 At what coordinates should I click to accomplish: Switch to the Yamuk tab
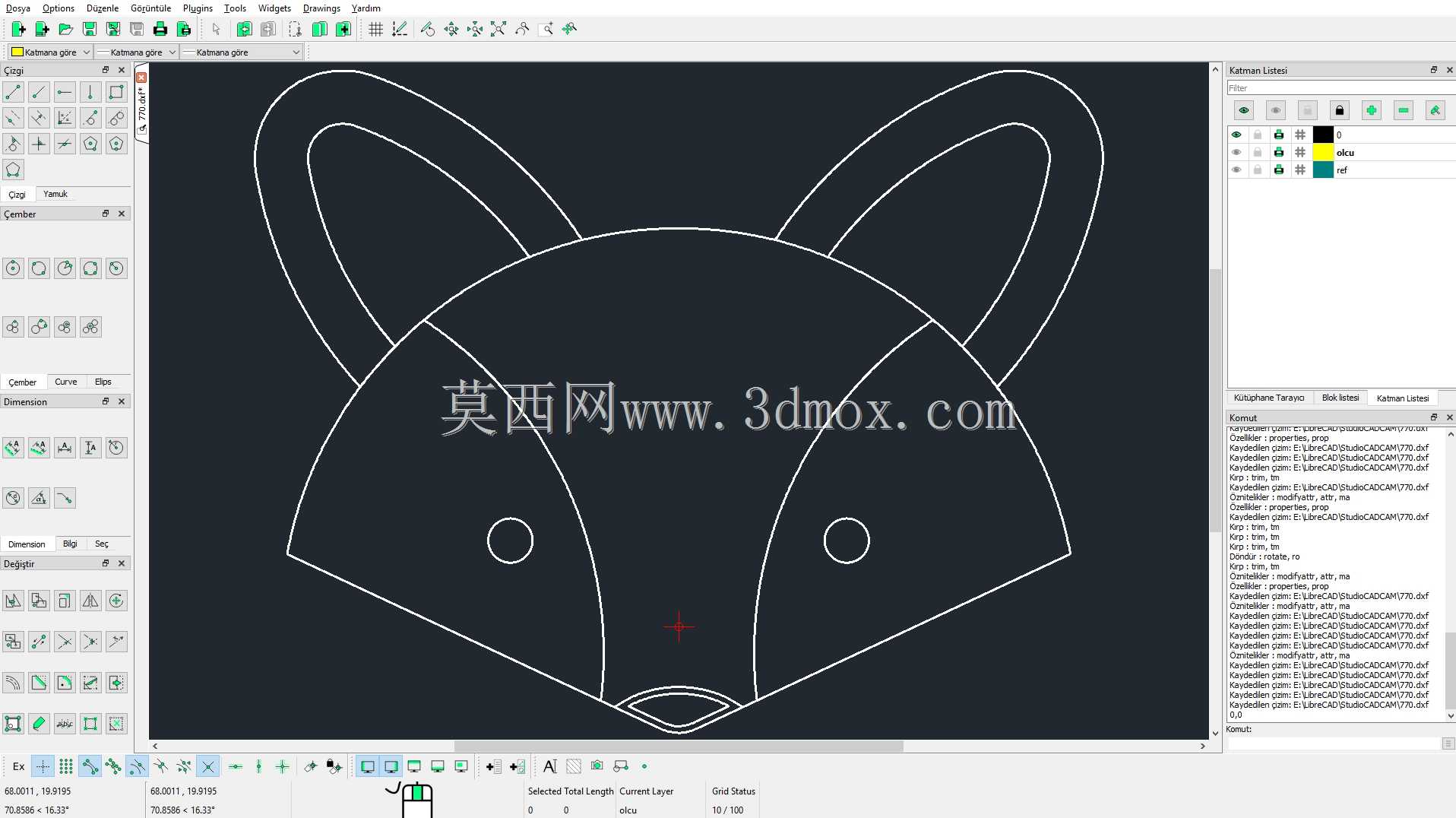55,194
